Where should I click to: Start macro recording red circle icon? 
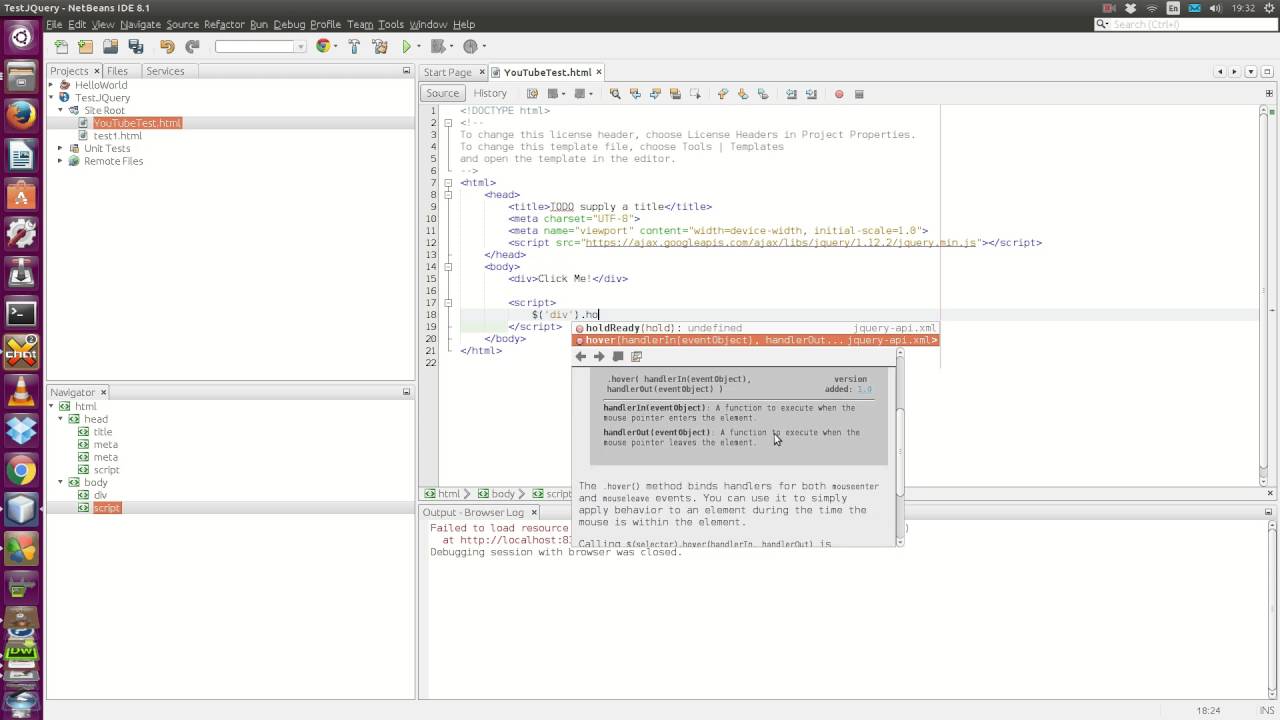click(x=839, y=94)
